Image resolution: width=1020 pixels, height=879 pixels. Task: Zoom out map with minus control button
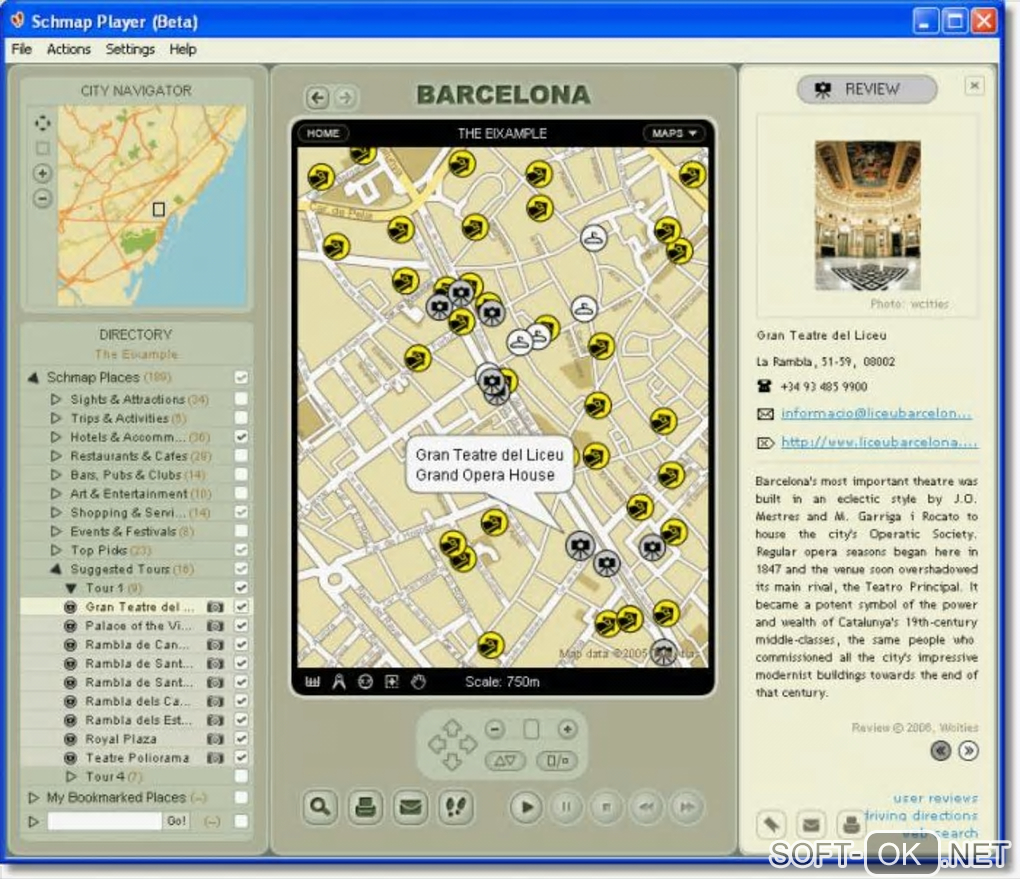click(495, 729)
